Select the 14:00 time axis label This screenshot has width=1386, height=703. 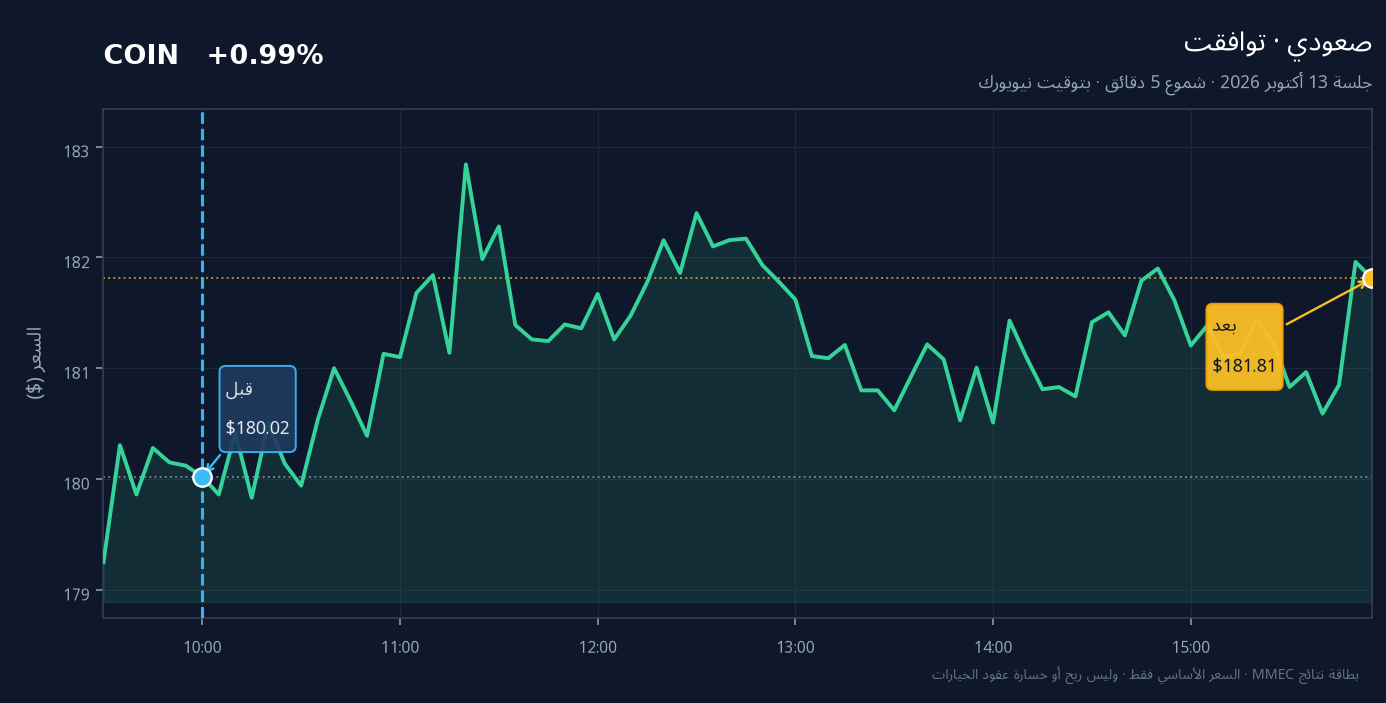[x=992, y=647]
